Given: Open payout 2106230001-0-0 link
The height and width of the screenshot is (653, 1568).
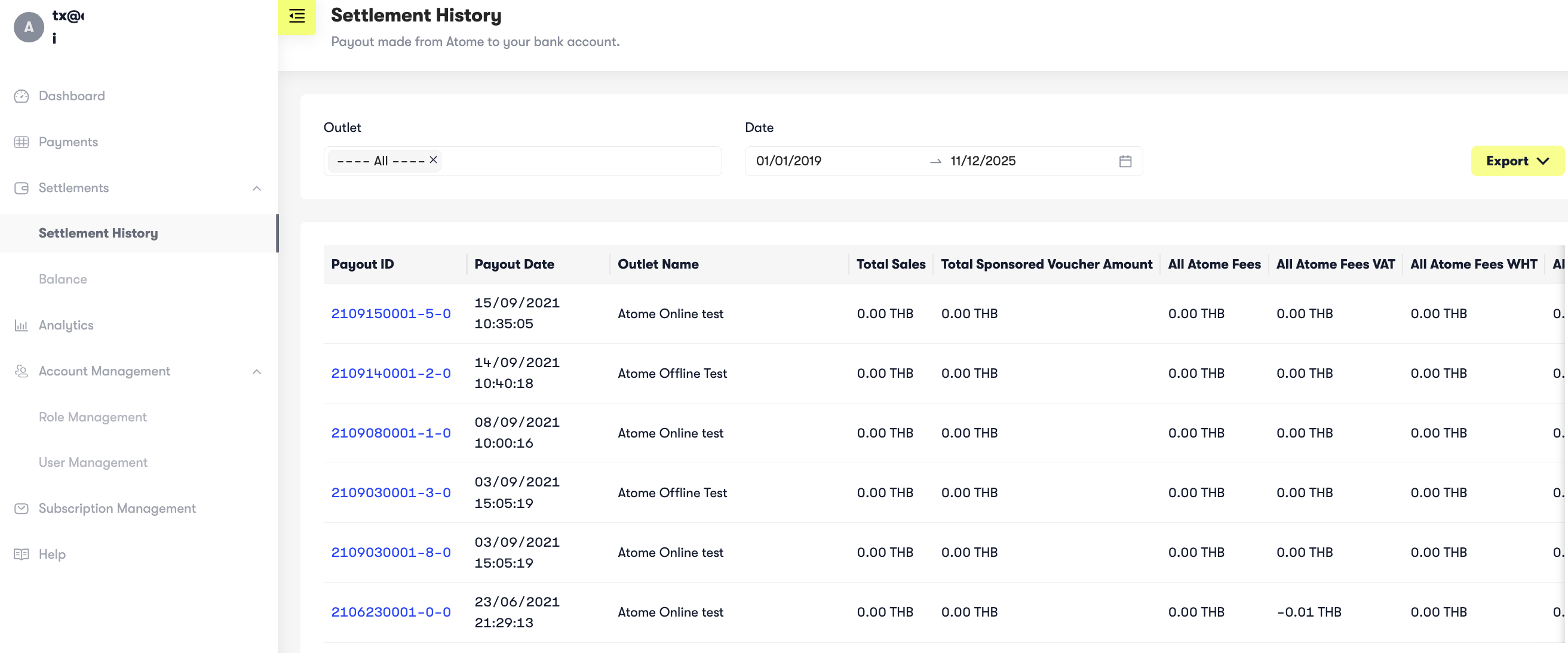Looking at the screenshot, I should pos(391,612).
